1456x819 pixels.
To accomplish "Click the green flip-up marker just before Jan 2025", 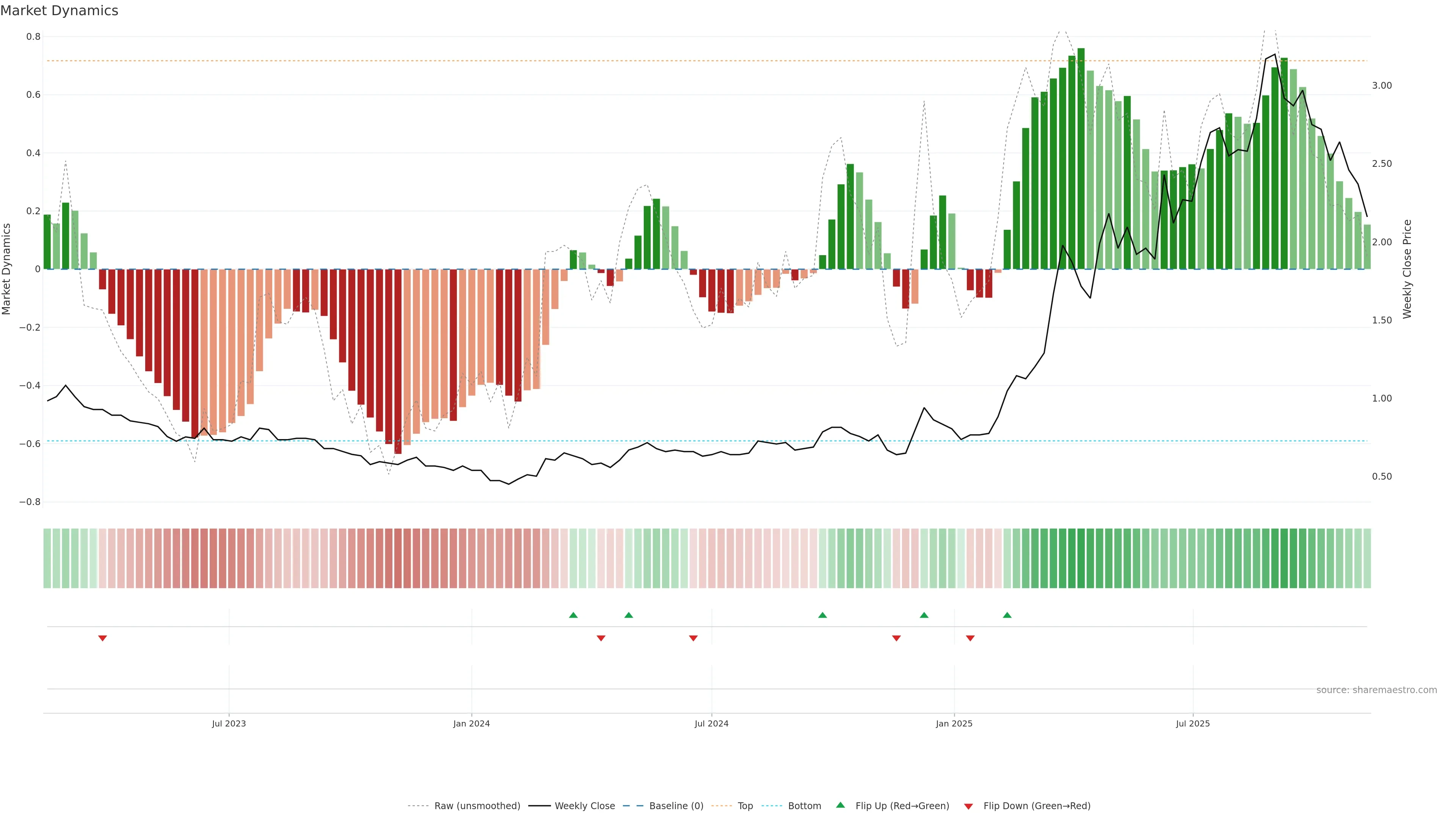I will click(924, 615).
